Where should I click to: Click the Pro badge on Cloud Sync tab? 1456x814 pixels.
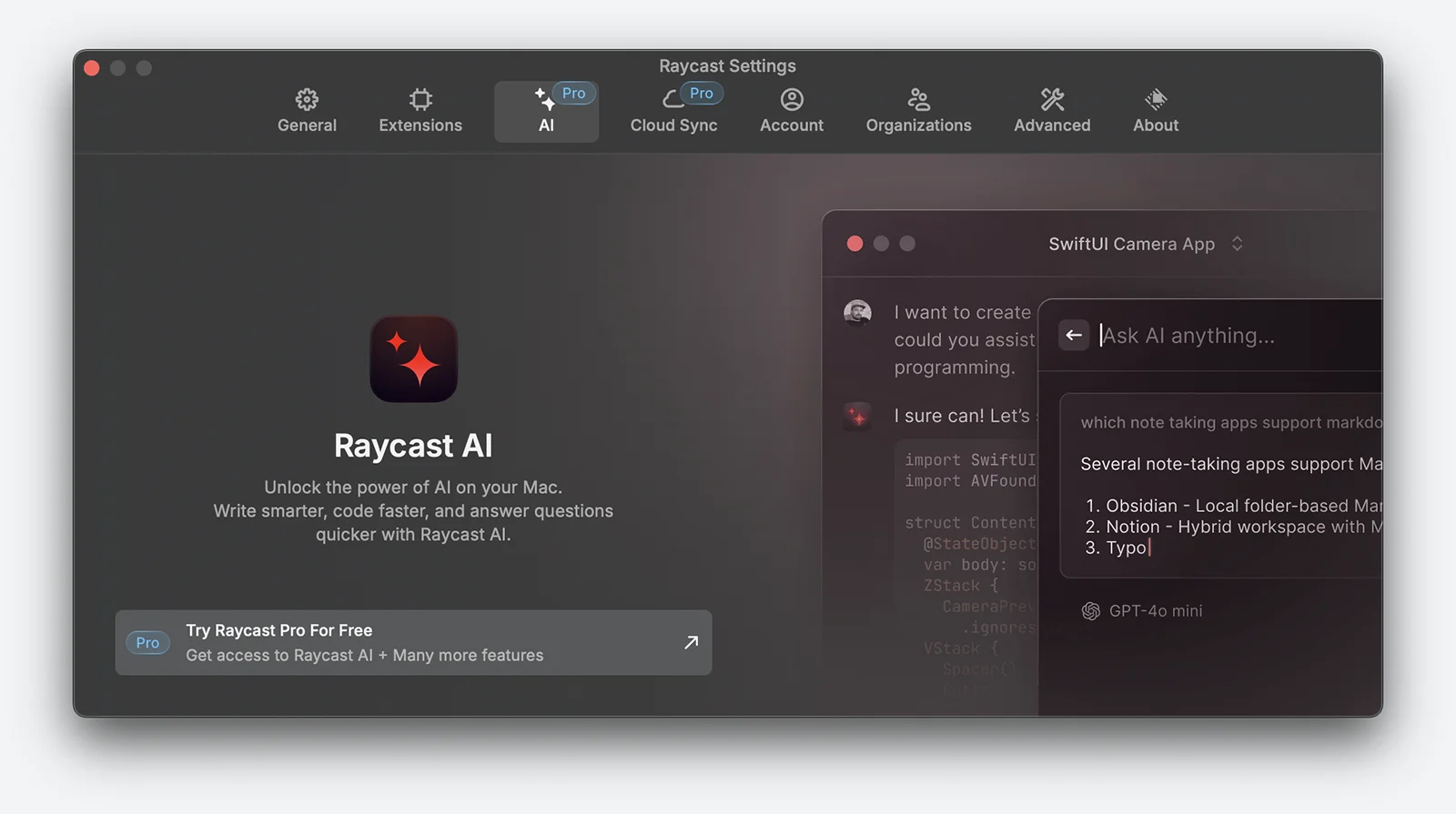701,94
